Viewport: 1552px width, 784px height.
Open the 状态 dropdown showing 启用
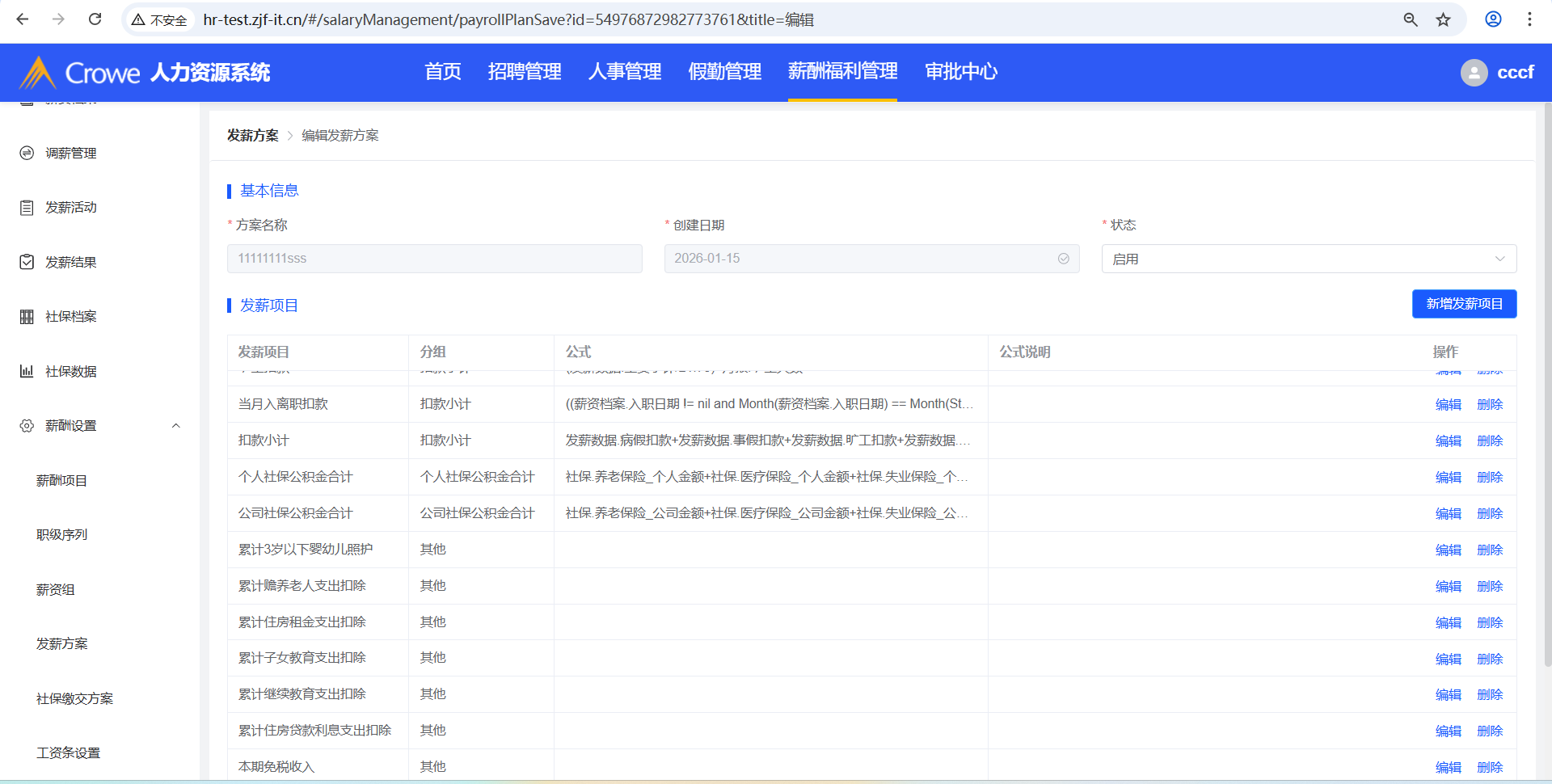[x=1308, y=259]
